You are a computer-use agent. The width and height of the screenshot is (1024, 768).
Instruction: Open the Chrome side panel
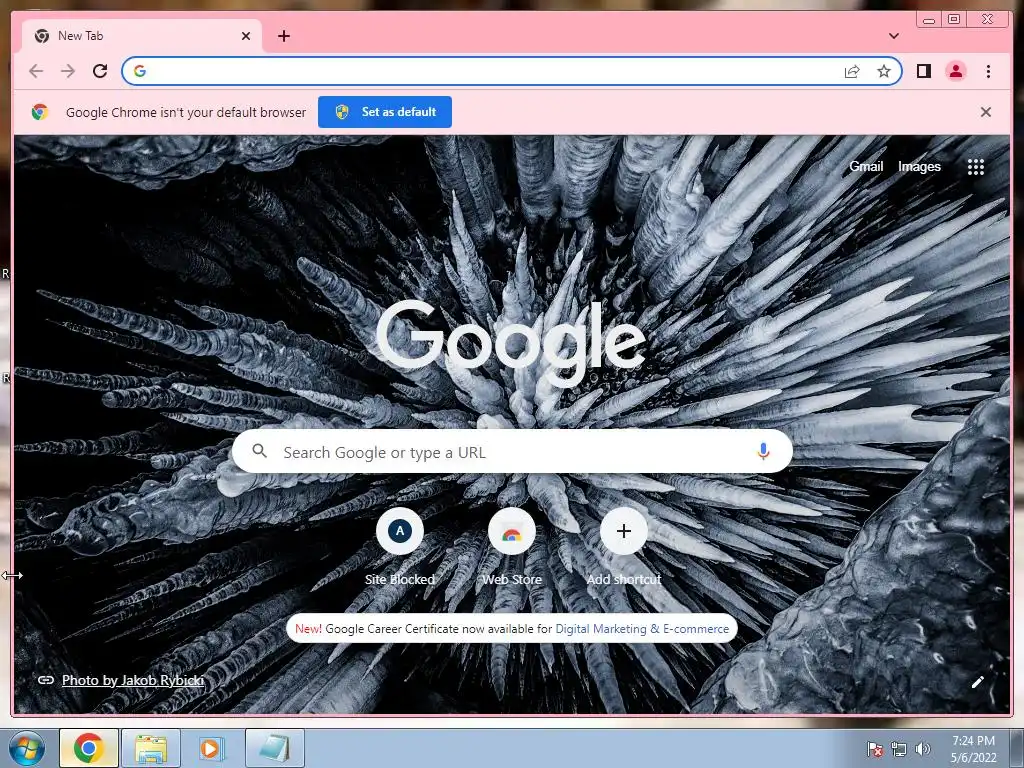923,71
